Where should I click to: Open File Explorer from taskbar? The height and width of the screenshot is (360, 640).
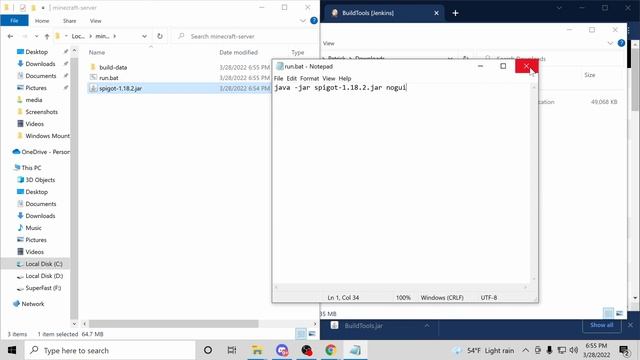[257, 350]
